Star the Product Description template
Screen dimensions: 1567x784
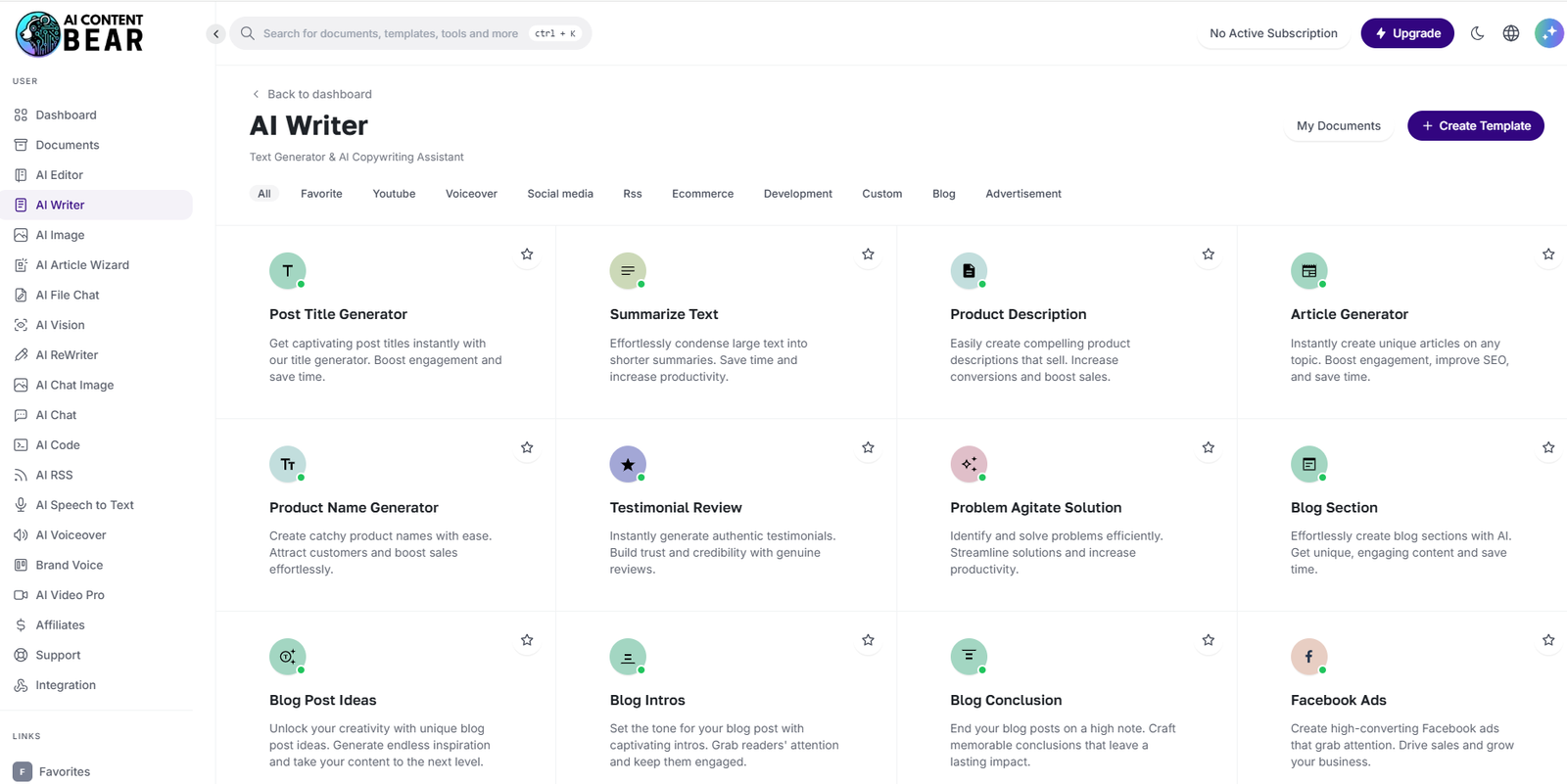(x=1208, y=254)
